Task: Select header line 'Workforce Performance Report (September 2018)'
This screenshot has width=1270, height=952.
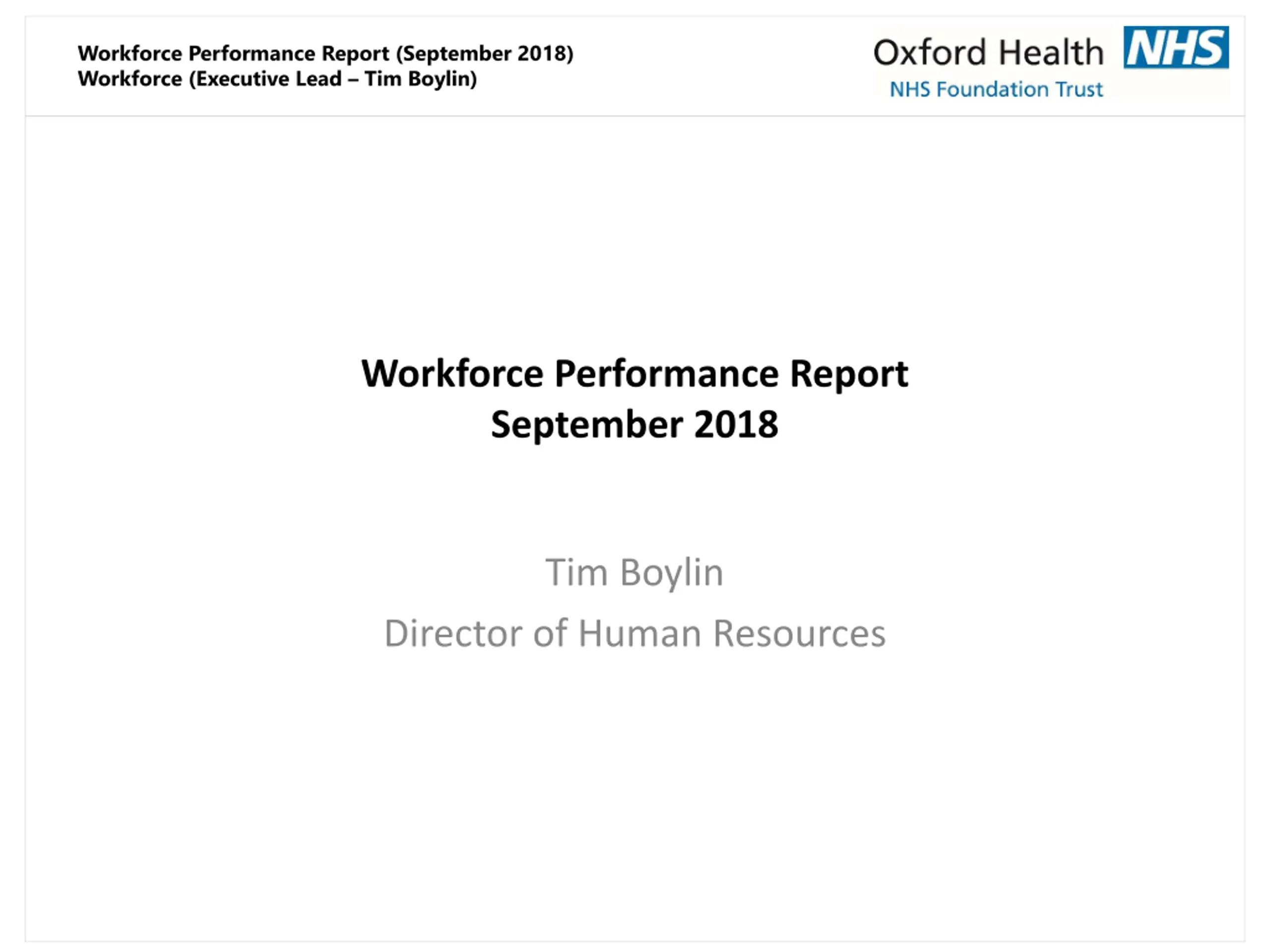Action: tap(325, 54)
